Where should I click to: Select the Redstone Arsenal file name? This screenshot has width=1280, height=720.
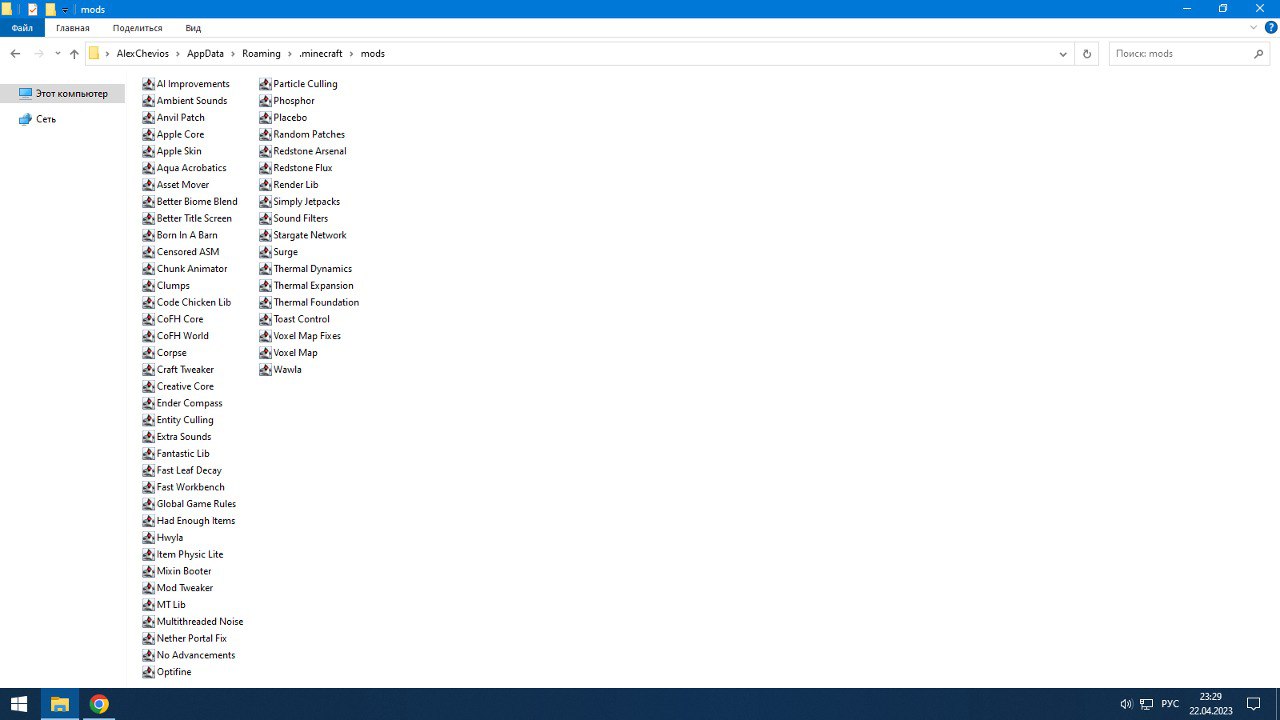(x=310, y=152)
